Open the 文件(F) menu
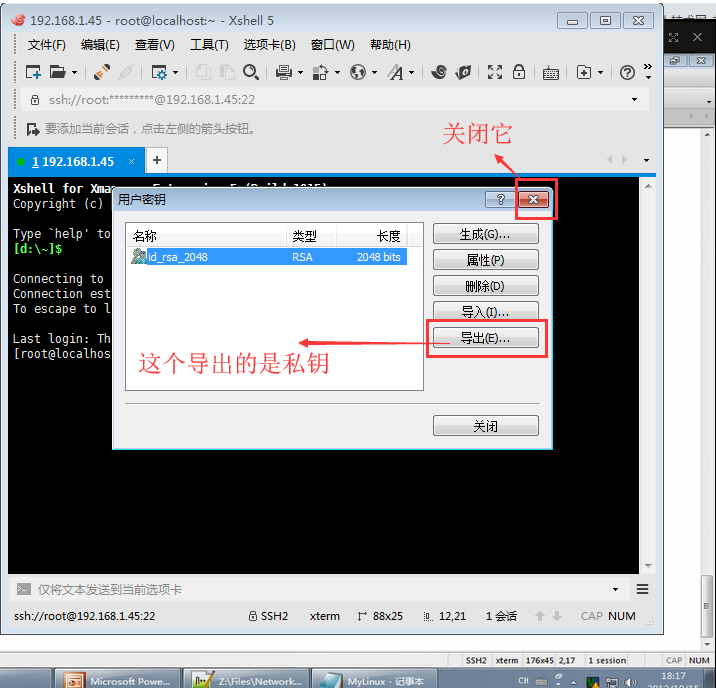 tap(47, 45)
